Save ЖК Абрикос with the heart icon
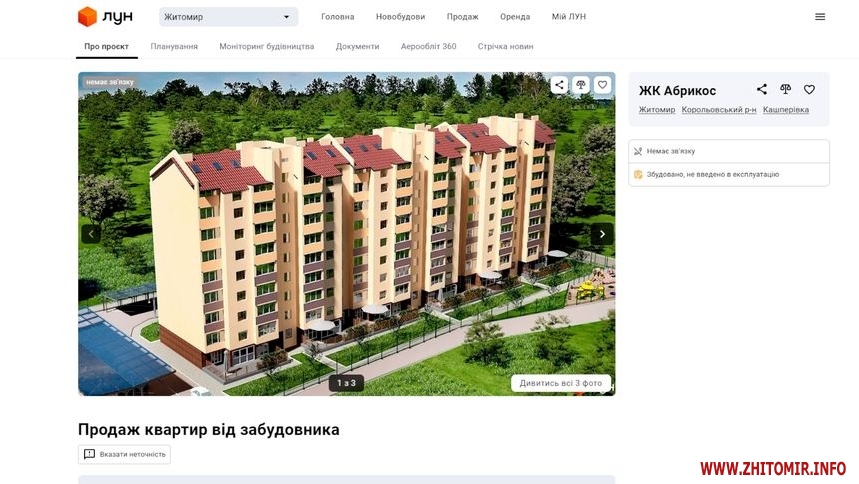This screenshot has width=859, height=484. click(x=809, y=89)
